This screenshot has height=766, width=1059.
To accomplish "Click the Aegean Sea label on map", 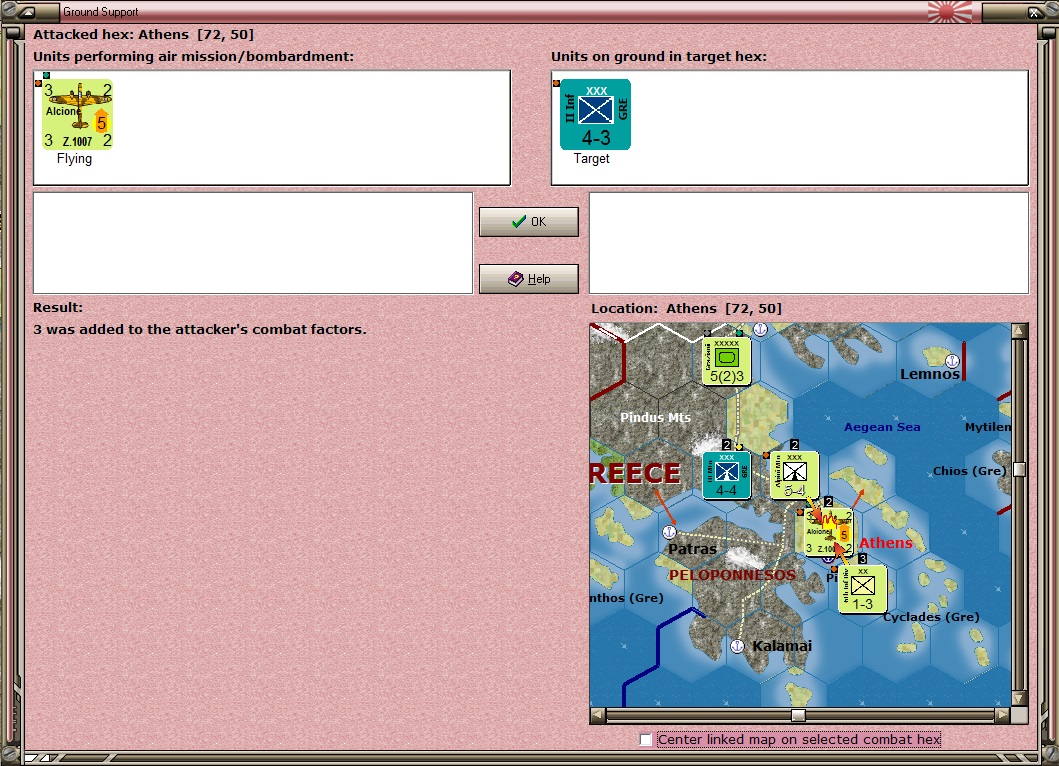I will [x=882, y=427].
